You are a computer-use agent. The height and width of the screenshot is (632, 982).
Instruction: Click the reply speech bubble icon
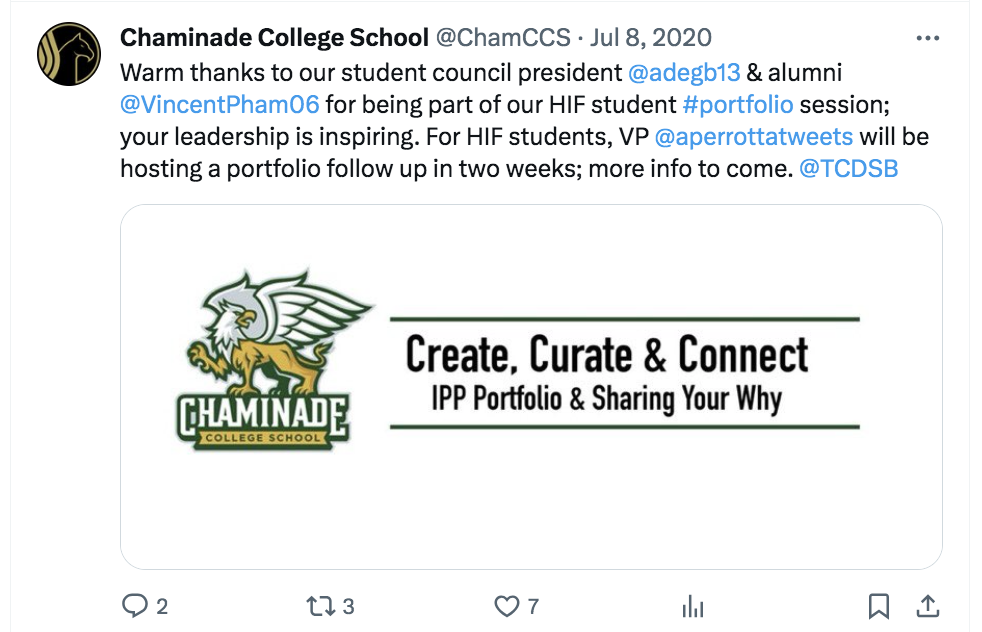tap(134, 606)
